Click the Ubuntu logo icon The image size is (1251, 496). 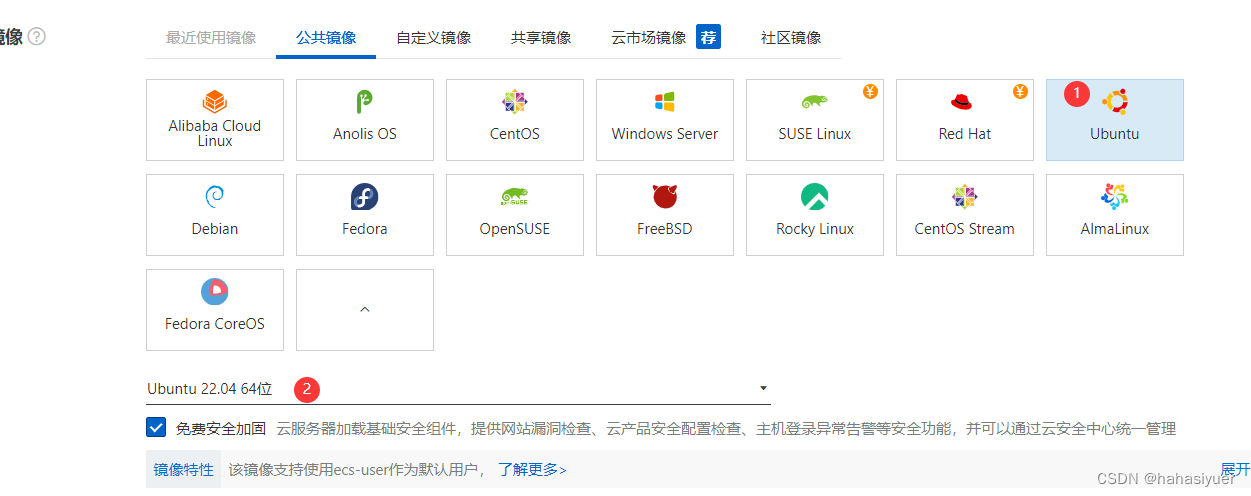1115,101
